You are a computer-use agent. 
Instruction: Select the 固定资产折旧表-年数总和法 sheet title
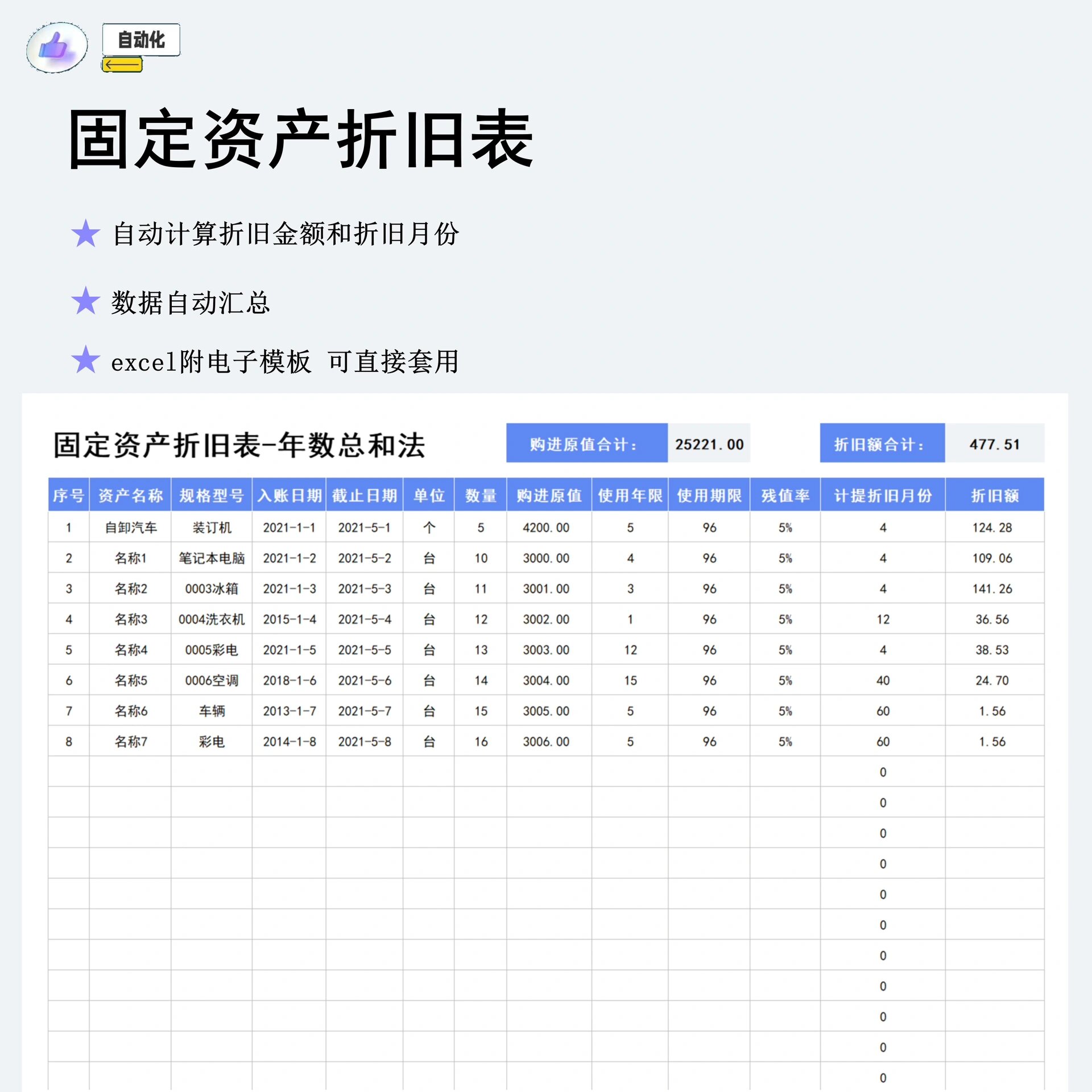pos(239,445)
